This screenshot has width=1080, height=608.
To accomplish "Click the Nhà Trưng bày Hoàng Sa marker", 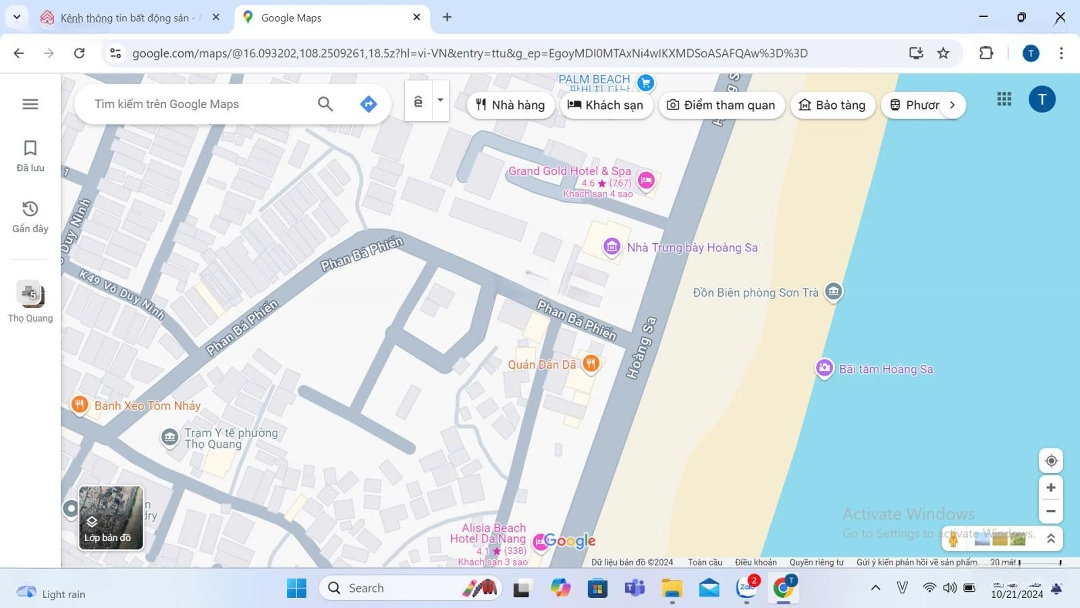I will click(x=611, y=247).
